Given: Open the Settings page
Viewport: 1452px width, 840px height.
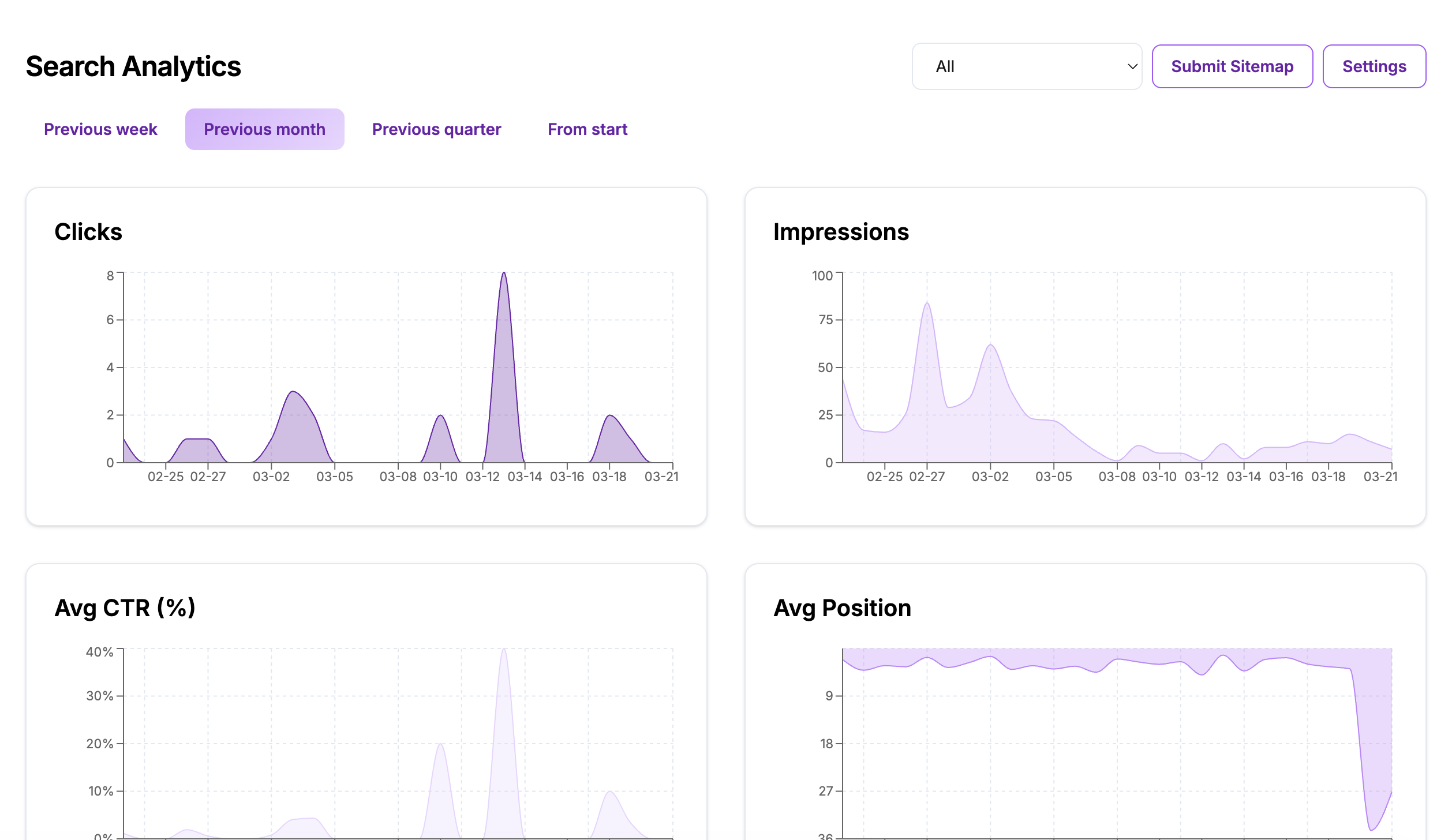Looking at the screenshot, I should [x=1374, y=66].
